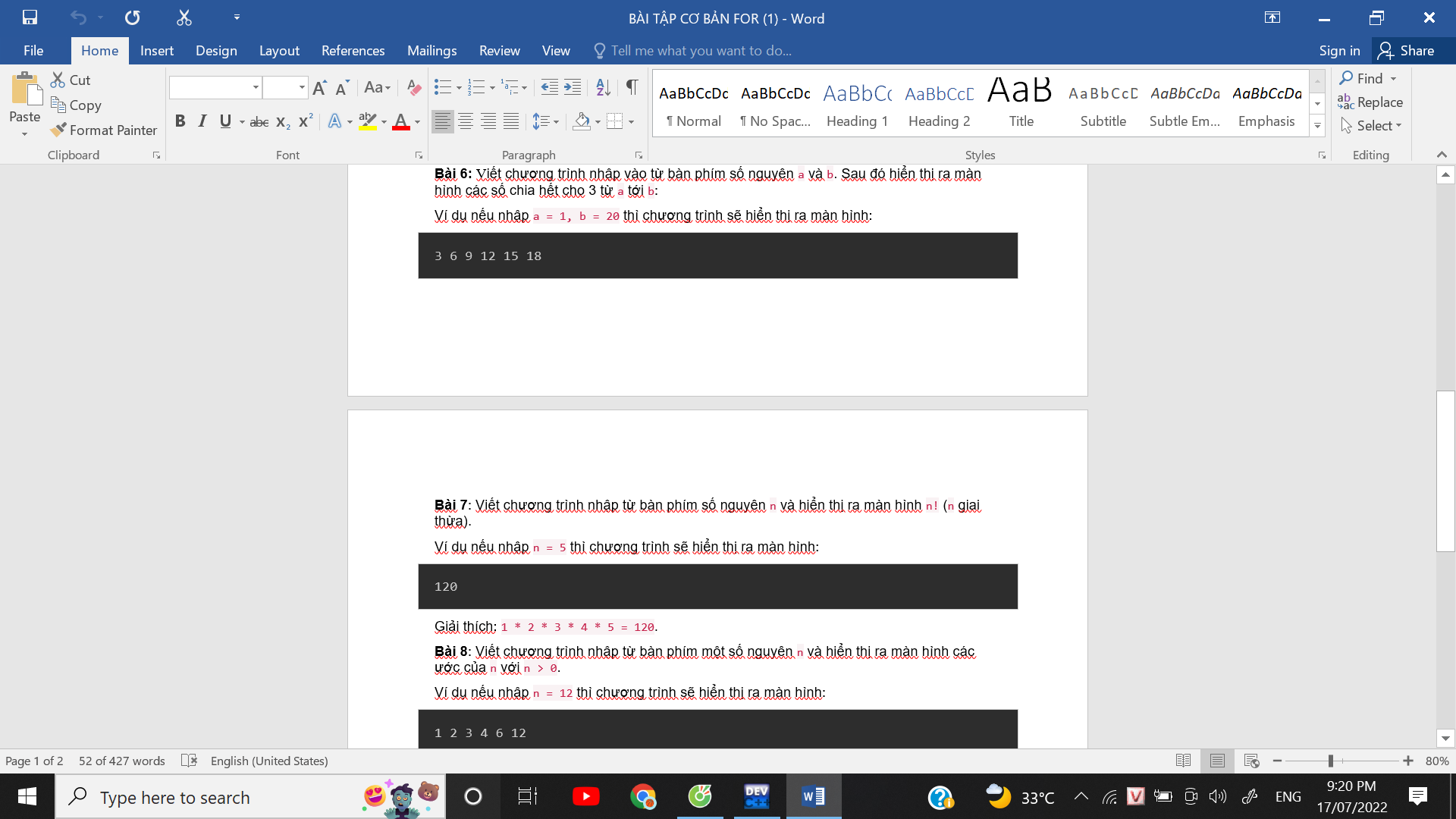Expand the Styles gallery More button
Image resolution: width=1456 pixels, height=819 pixels.
[1317, 126]
